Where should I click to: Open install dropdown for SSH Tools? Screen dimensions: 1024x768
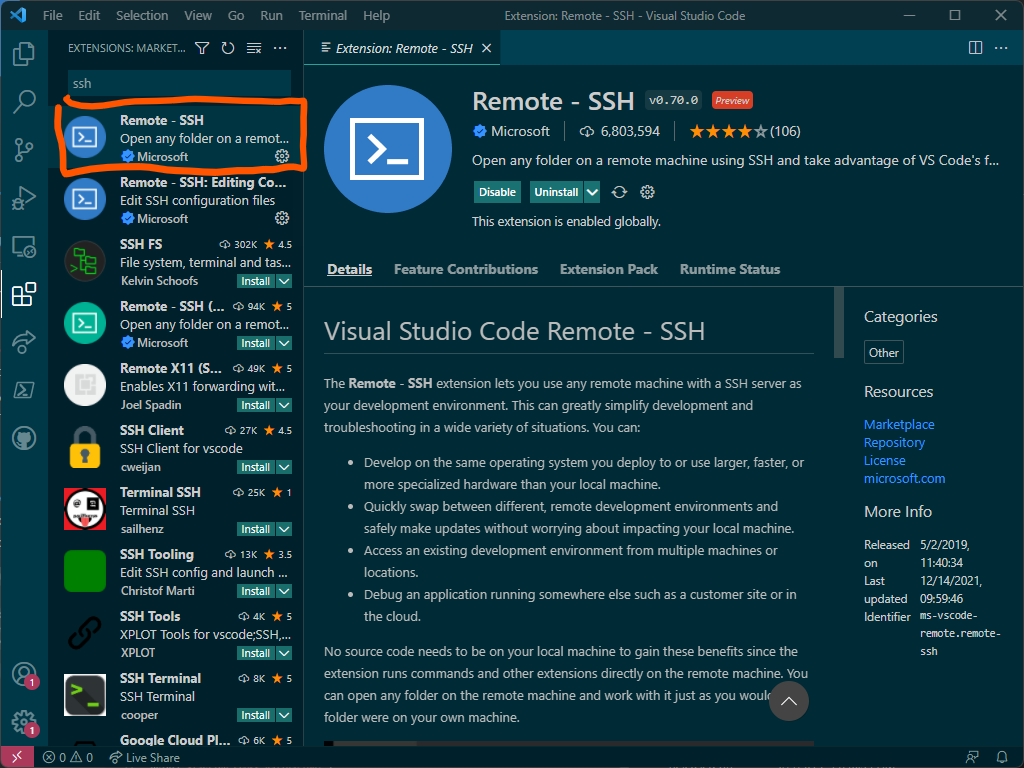point(284,653)
